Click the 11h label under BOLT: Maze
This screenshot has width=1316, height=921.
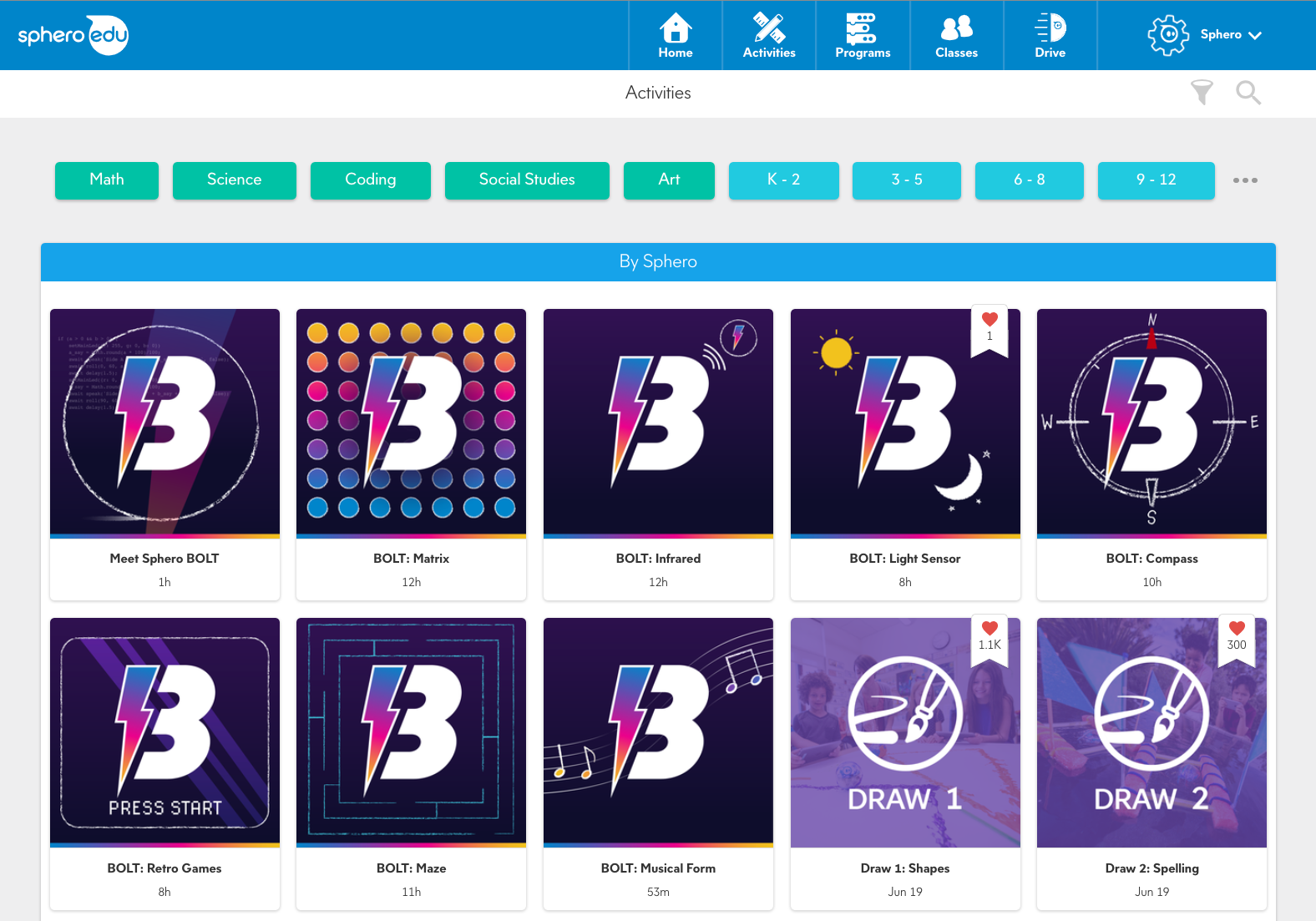(x=411, y=892)
